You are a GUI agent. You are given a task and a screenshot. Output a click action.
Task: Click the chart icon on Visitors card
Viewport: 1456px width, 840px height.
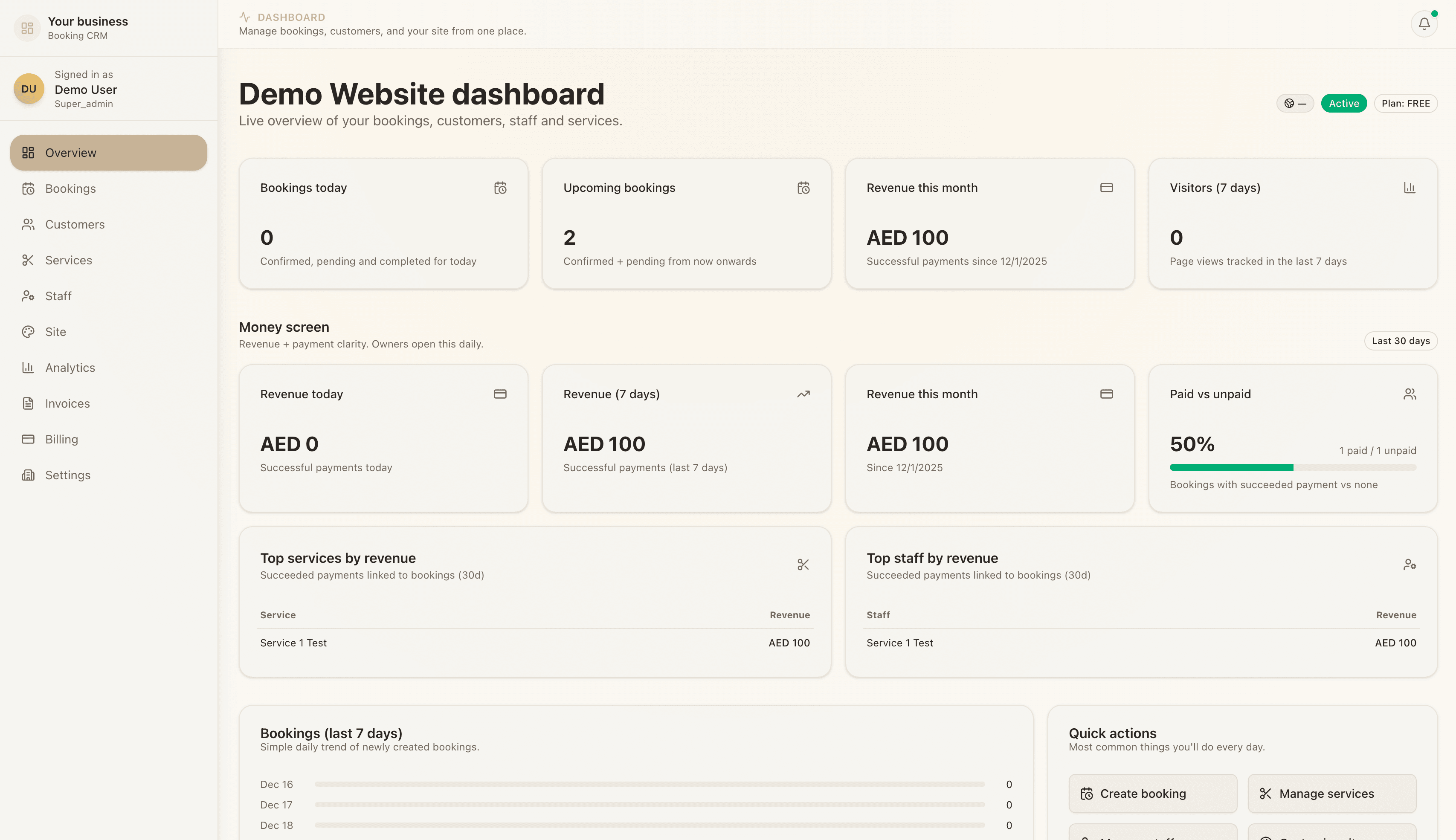coord(1410,188)
